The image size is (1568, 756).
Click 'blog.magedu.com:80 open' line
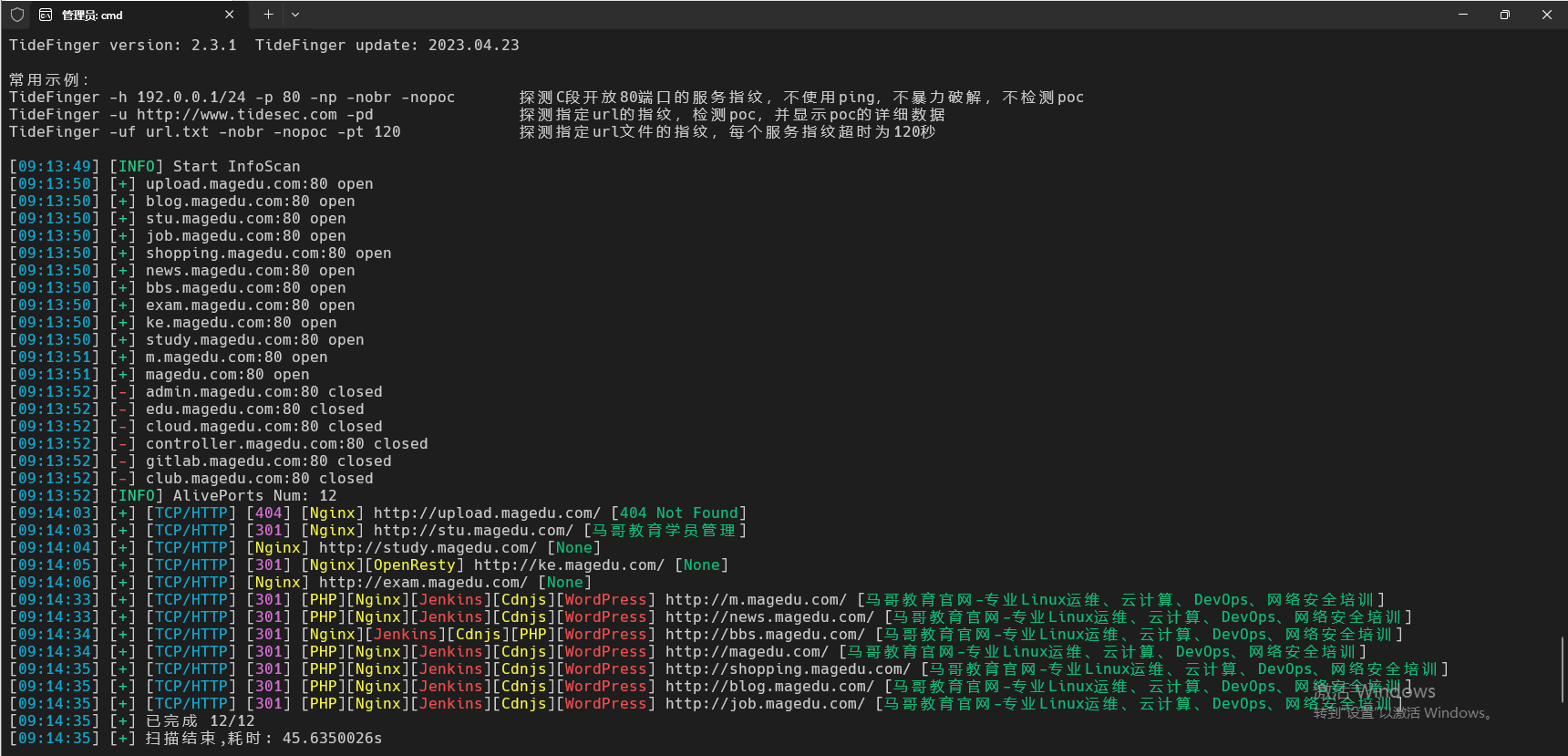(250, 202)
